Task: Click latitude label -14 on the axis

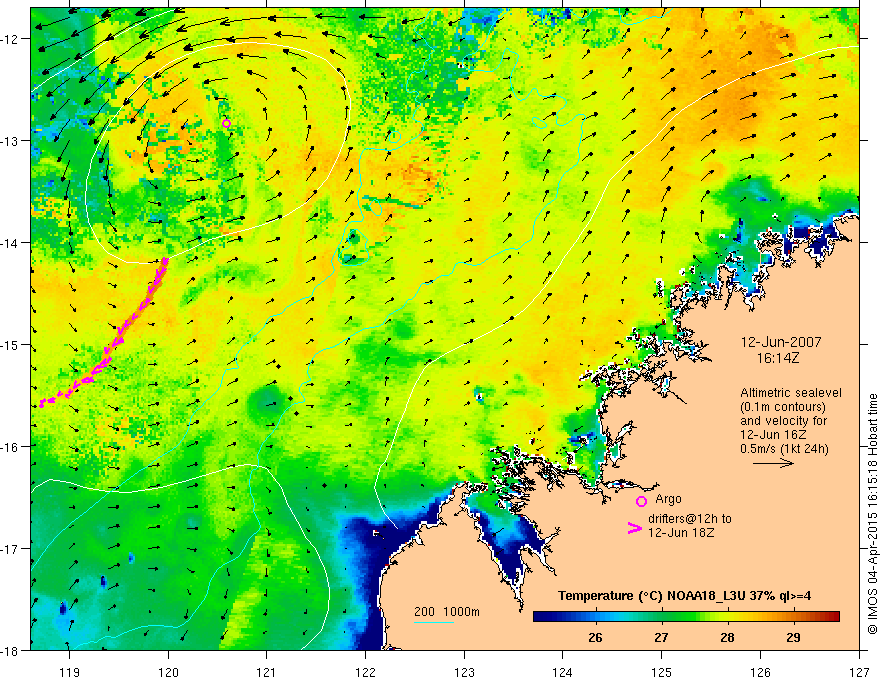Action: (10, 243)
